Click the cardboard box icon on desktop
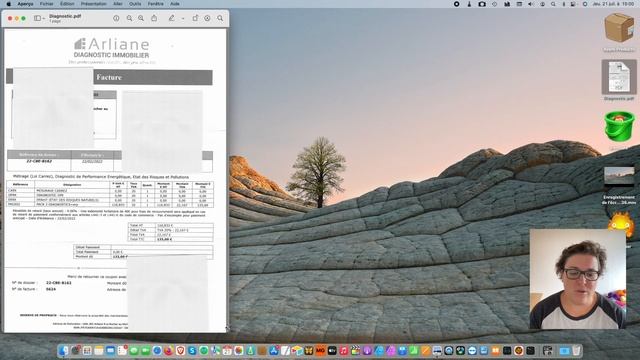Screen dimensions: 640x360 tap(619, 27)
